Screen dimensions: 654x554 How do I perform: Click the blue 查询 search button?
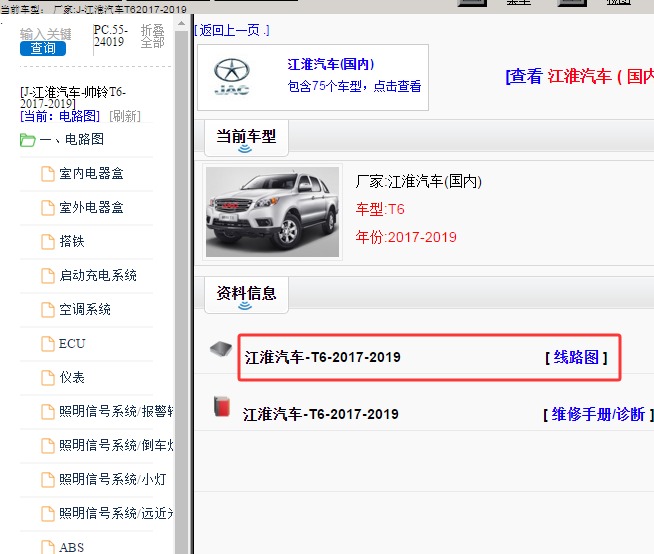coord(43,48)
